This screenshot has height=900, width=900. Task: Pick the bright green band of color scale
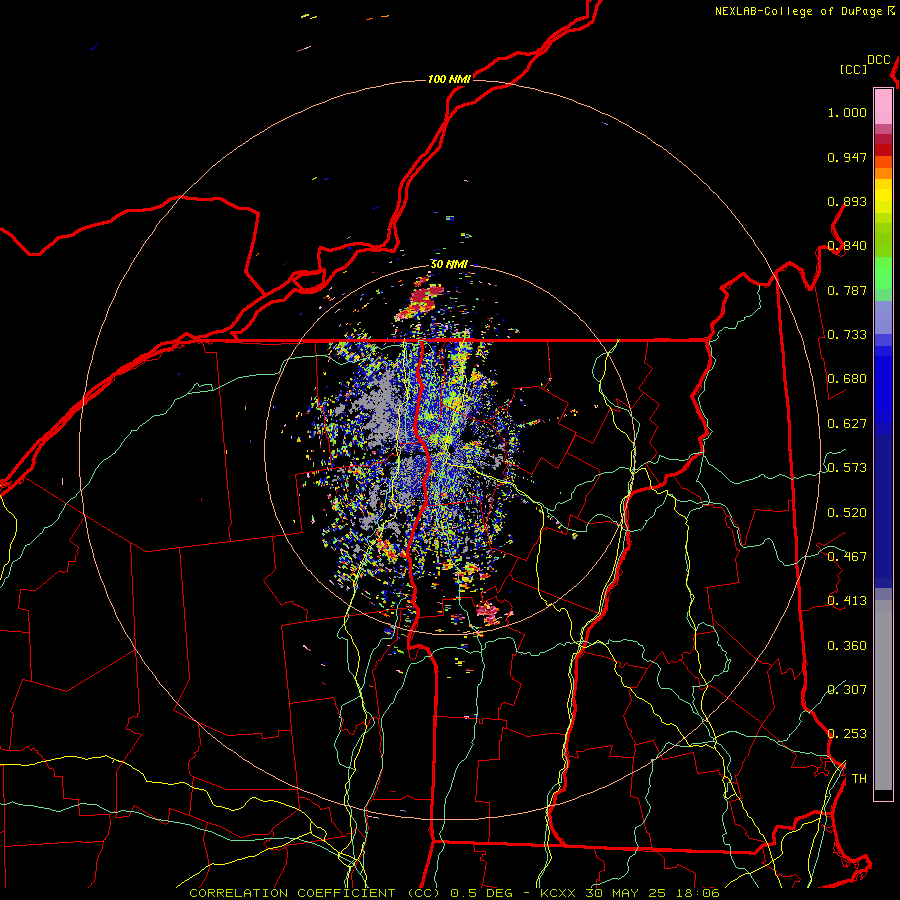coord(883,273)
